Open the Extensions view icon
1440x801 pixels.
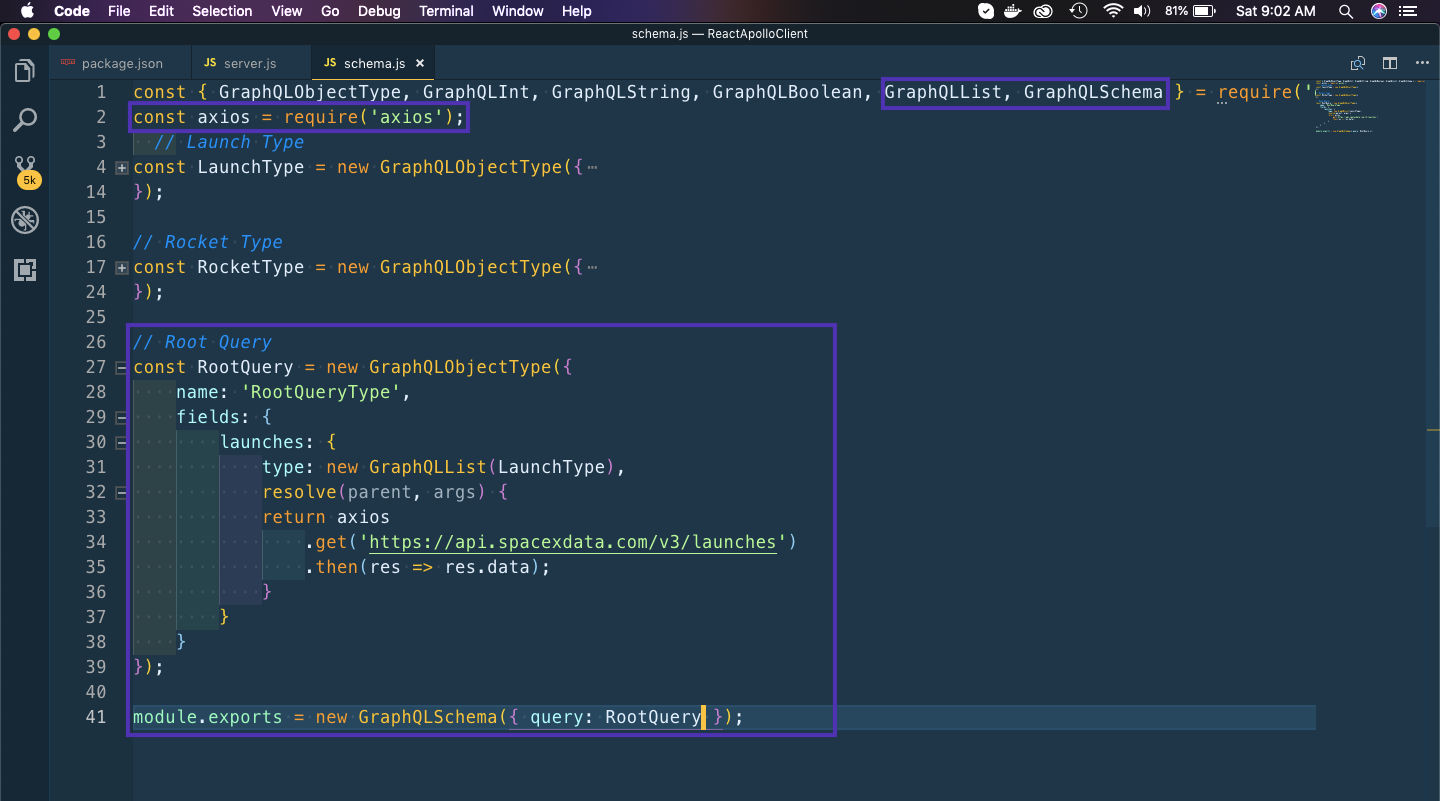click(x=25, y=269)
